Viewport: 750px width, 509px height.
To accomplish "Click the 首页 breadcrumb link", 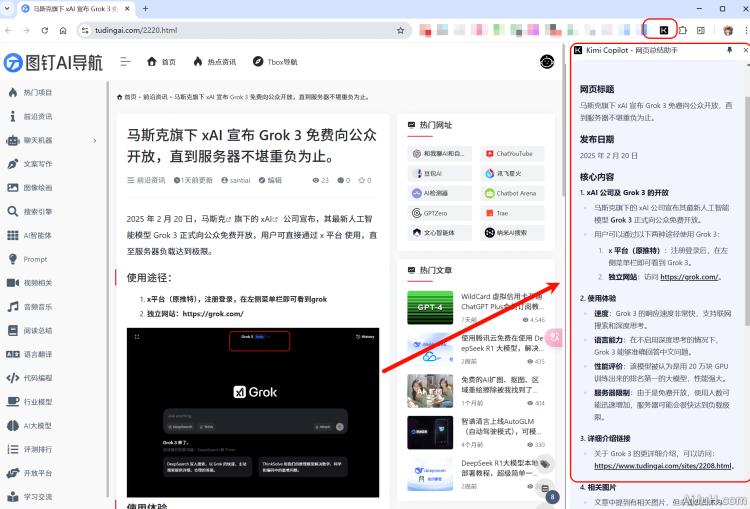I will tap(127, 97).
